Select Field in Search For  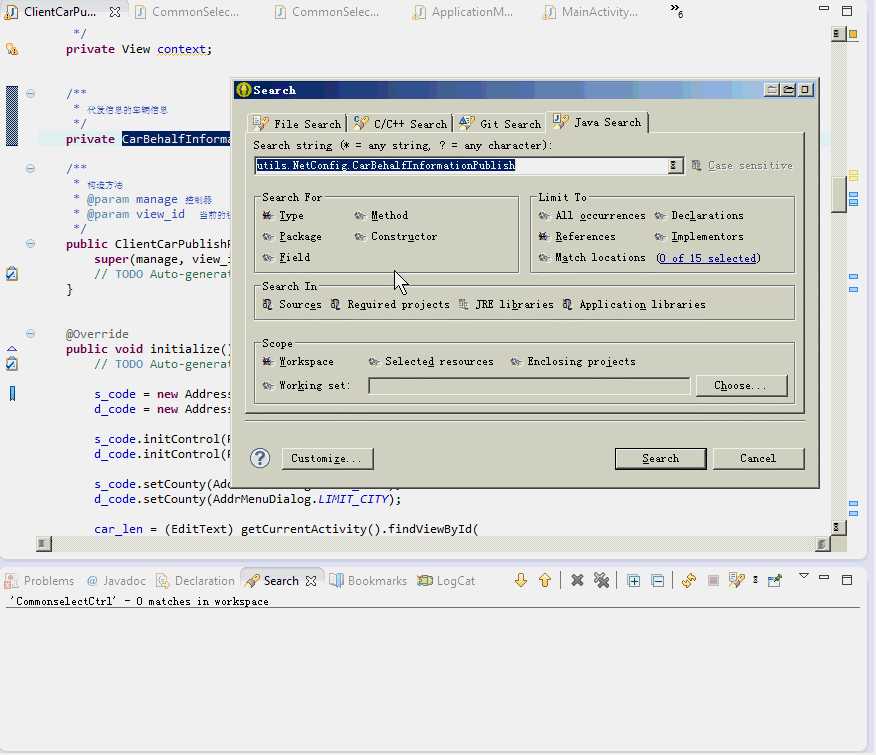tap(286, 258)
